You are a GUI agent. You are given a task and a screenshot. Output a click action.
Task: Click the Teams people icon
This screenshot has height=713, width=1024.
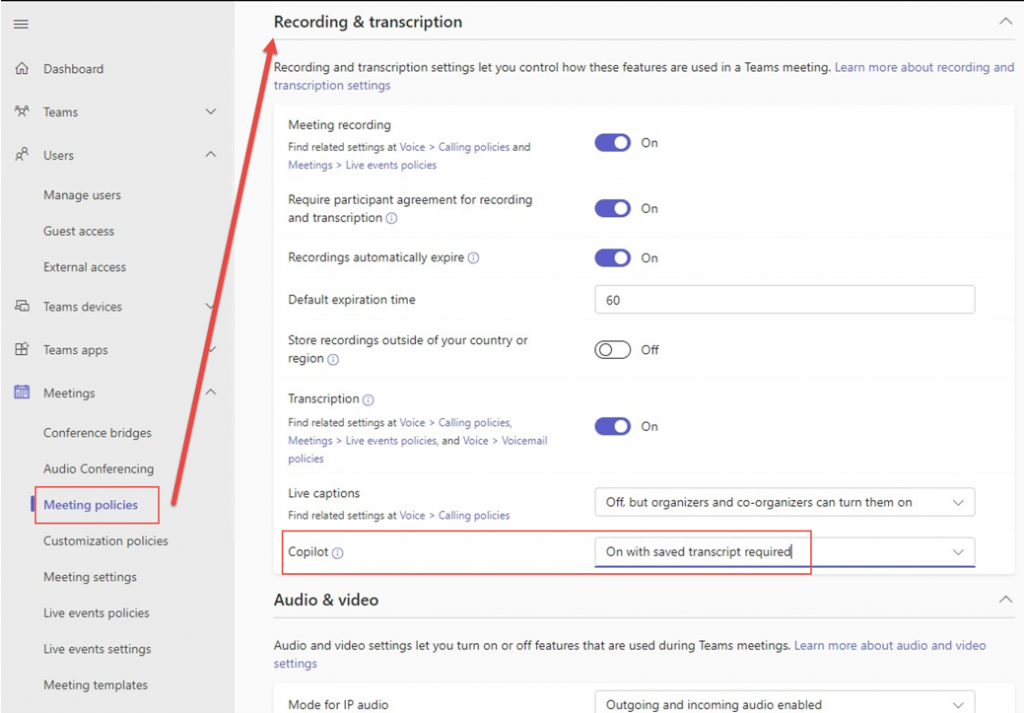point(22,112)
